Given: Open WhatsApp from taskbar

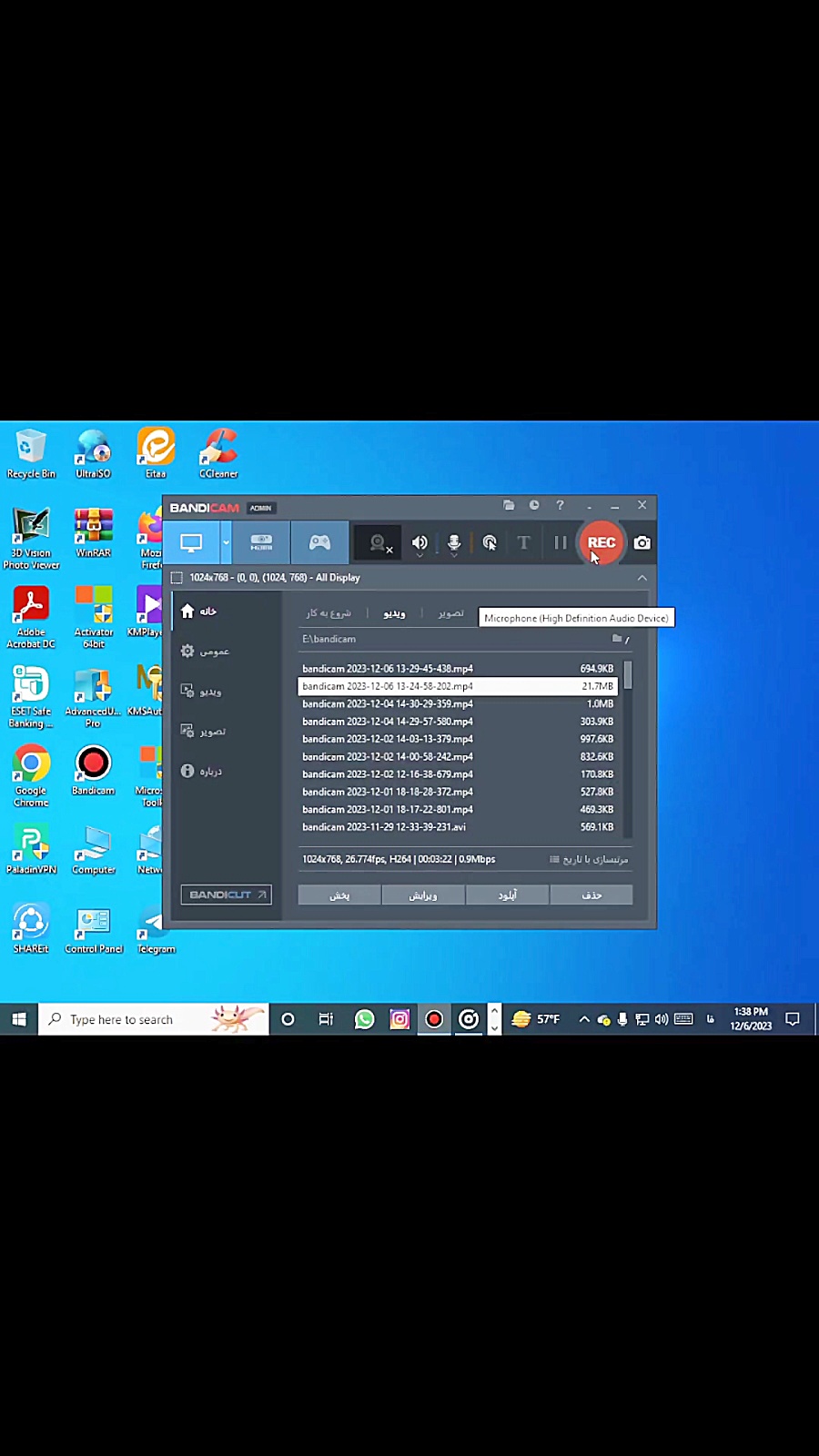Looking at the screenshot, I should [x=364, y=1019].
